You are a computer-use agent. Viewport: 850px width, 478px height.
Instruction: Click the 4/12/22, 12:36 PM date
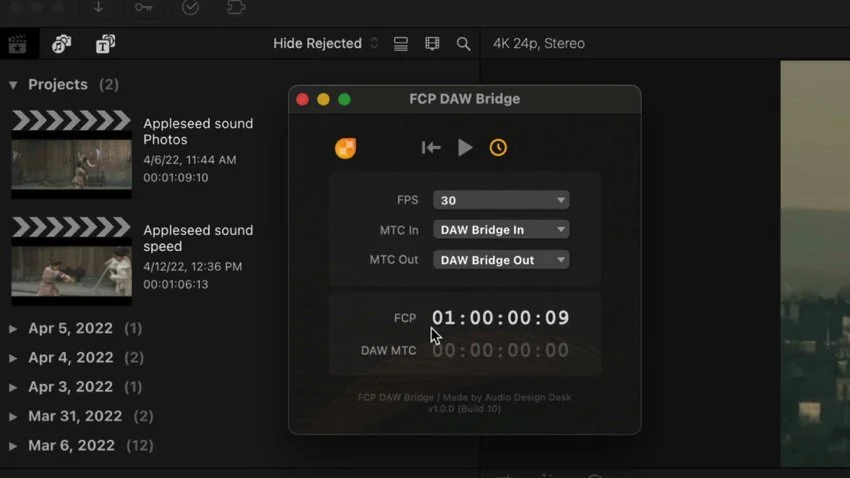[192, 267]
